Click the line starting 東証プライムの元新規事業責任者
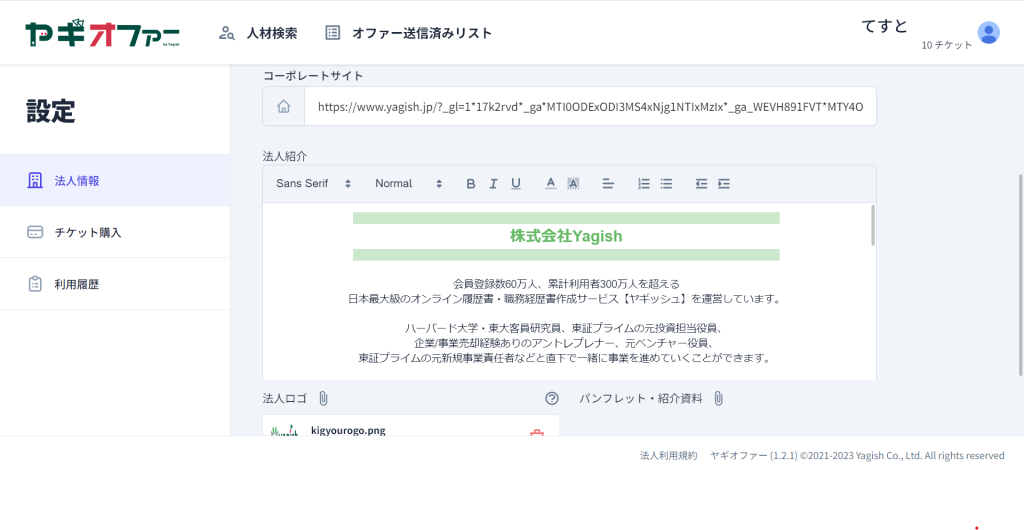 coord(566,358)
